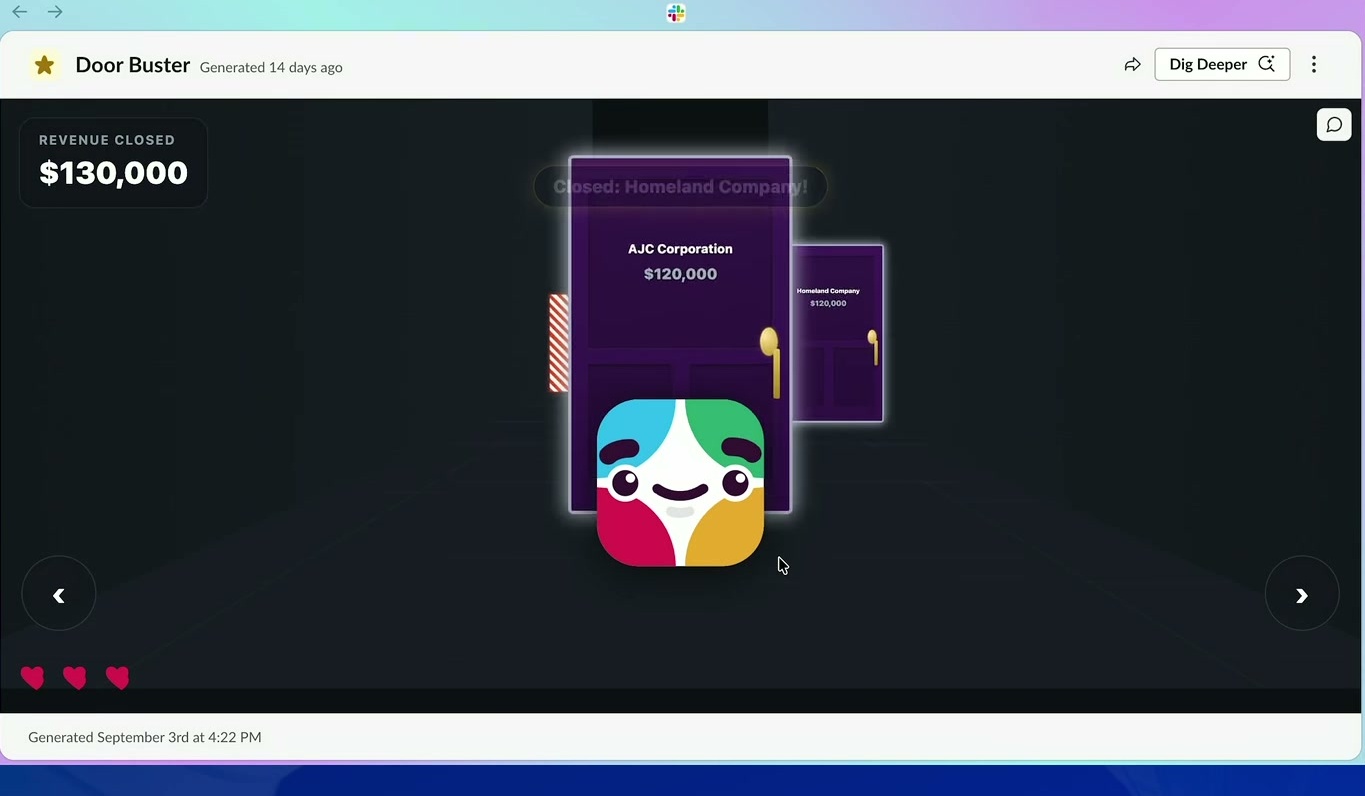The image size is (1365, 796).
Task: Click Generated September 3rd at 4:22 PM
Action: tap(145, 737)
